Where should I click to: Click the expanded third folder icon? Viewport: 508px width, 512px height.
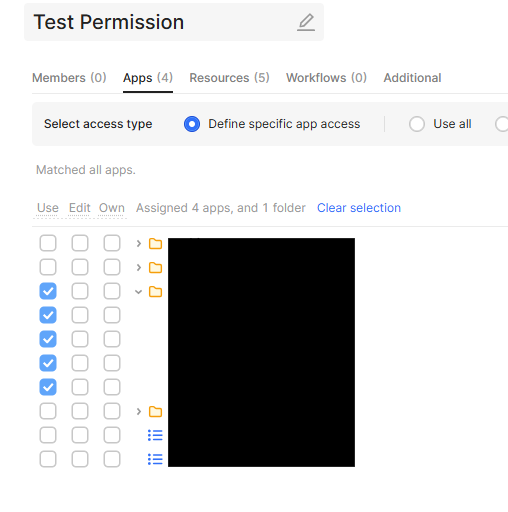155,292
